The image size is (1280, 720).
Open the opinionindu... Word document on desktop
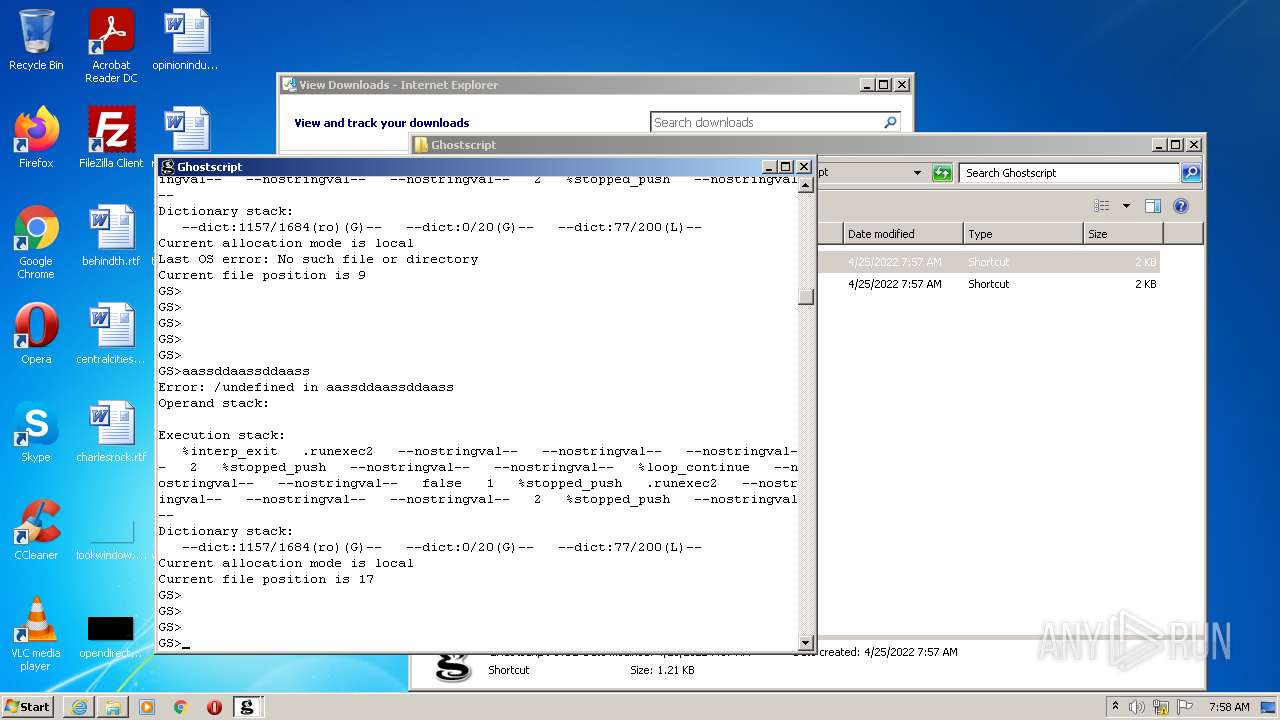[185, 40]
